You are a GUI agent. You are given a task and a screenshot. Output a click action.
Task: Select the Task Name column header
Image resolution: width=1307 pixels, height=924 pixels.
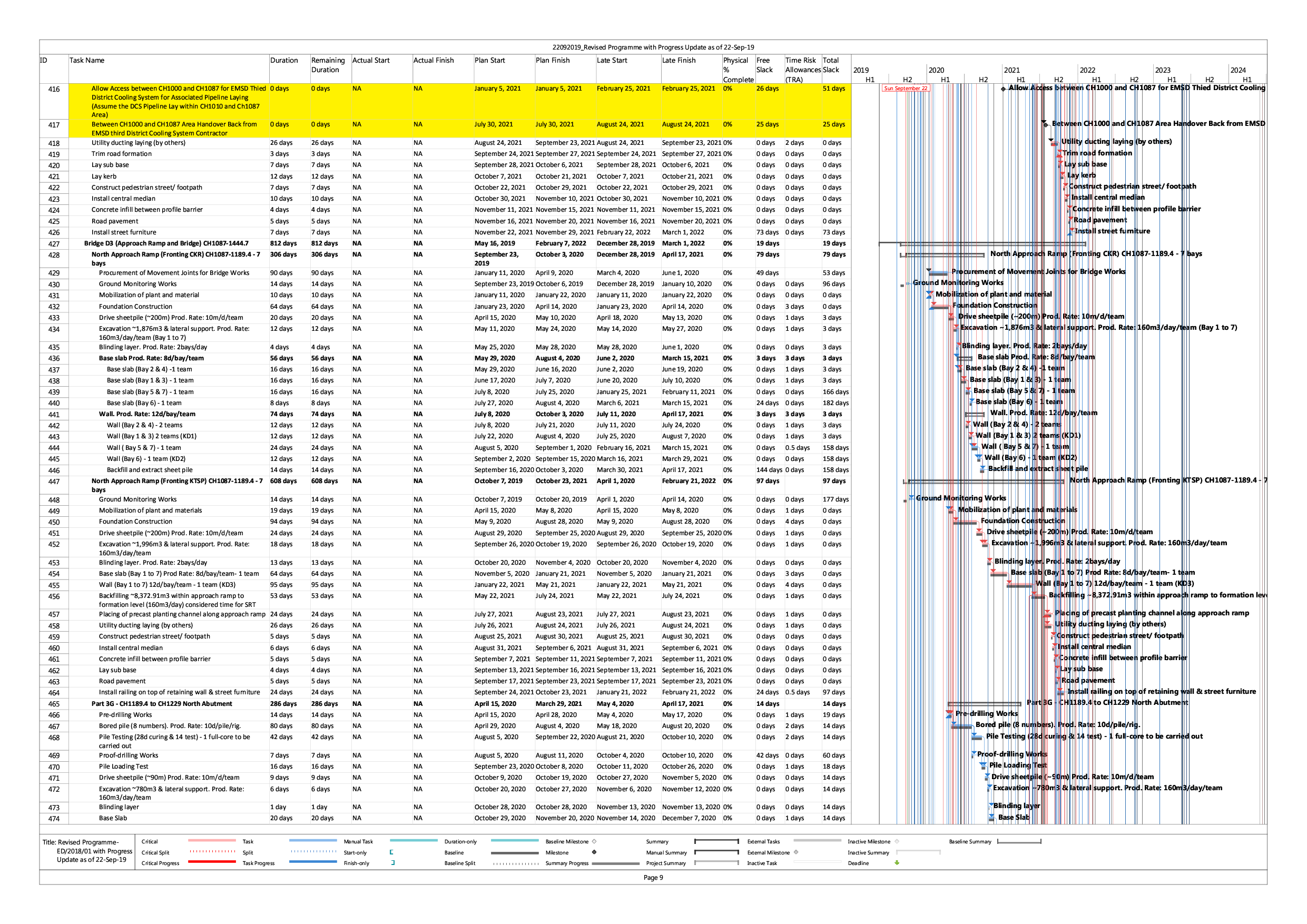click(87, 61)
